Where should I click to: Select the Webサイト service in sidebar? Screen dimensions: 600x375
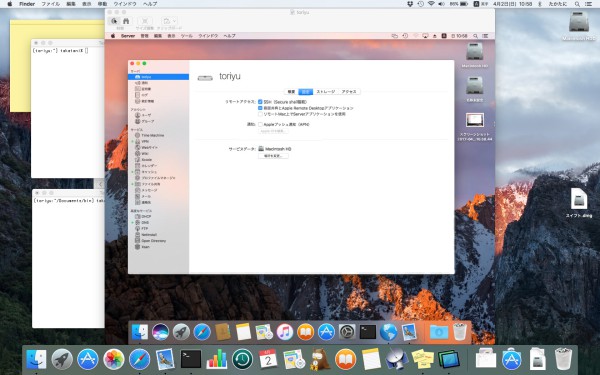(158, 147)
